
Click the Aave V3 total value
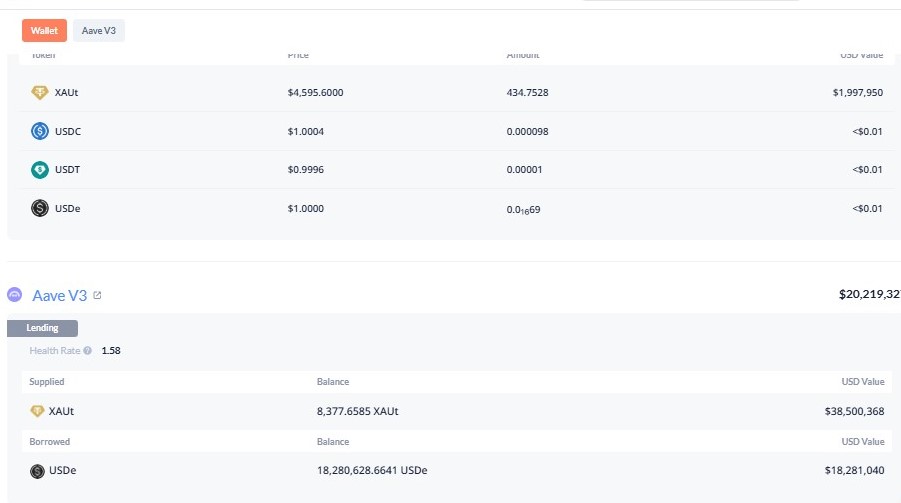point(868,295)
